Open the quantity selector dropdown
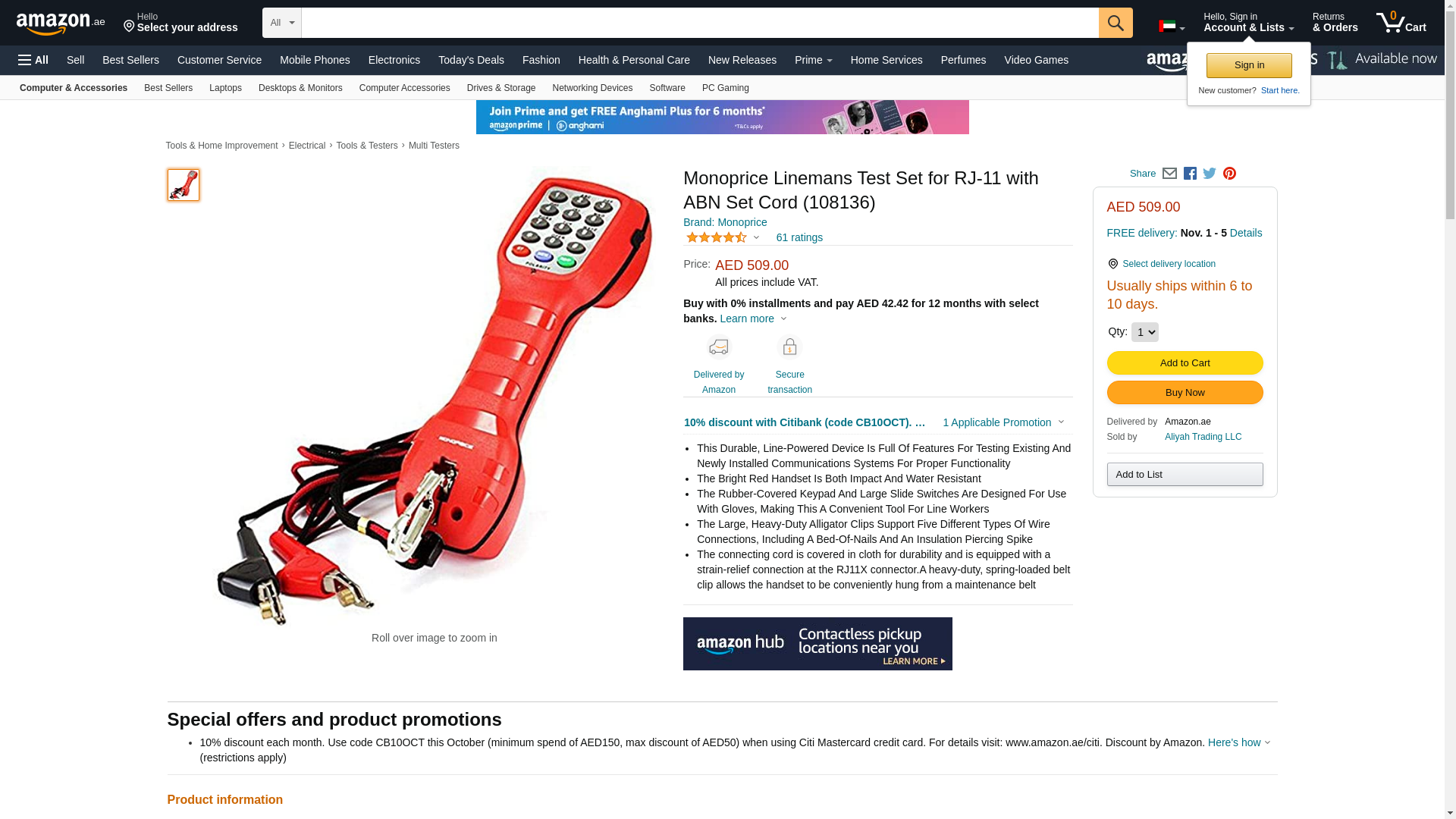 pos(1144,332)
